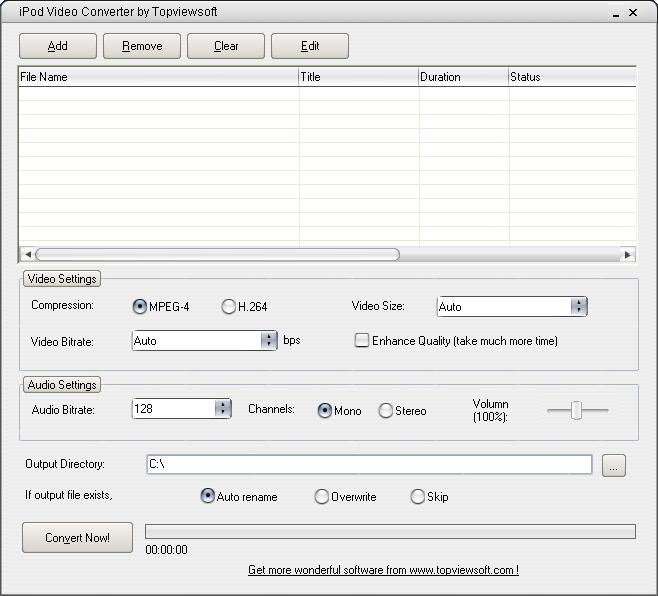Click the Volumn slider handle

click(577, 410)
